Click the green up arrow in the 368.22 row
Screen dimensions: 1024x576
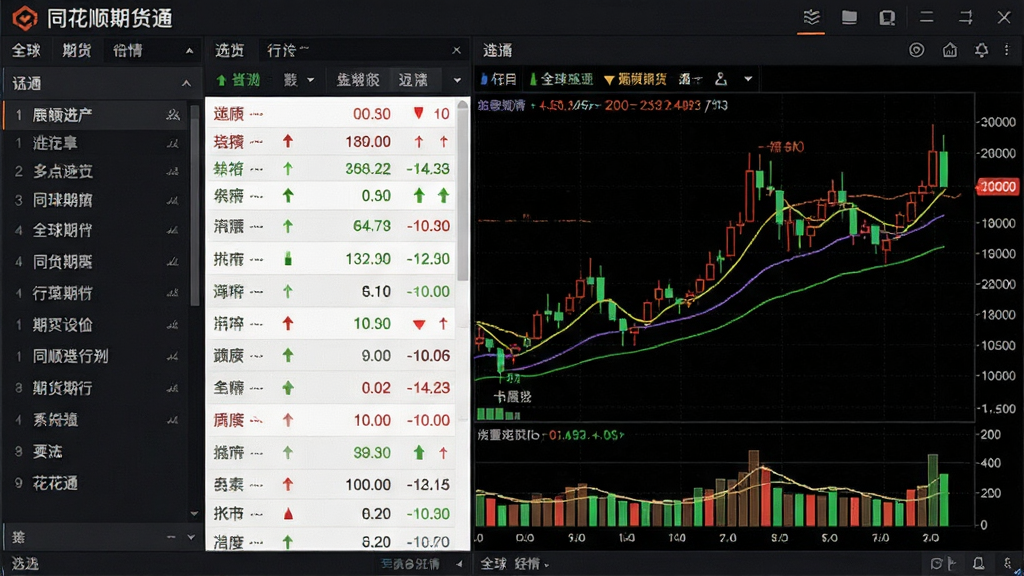(x=287, y=169)
